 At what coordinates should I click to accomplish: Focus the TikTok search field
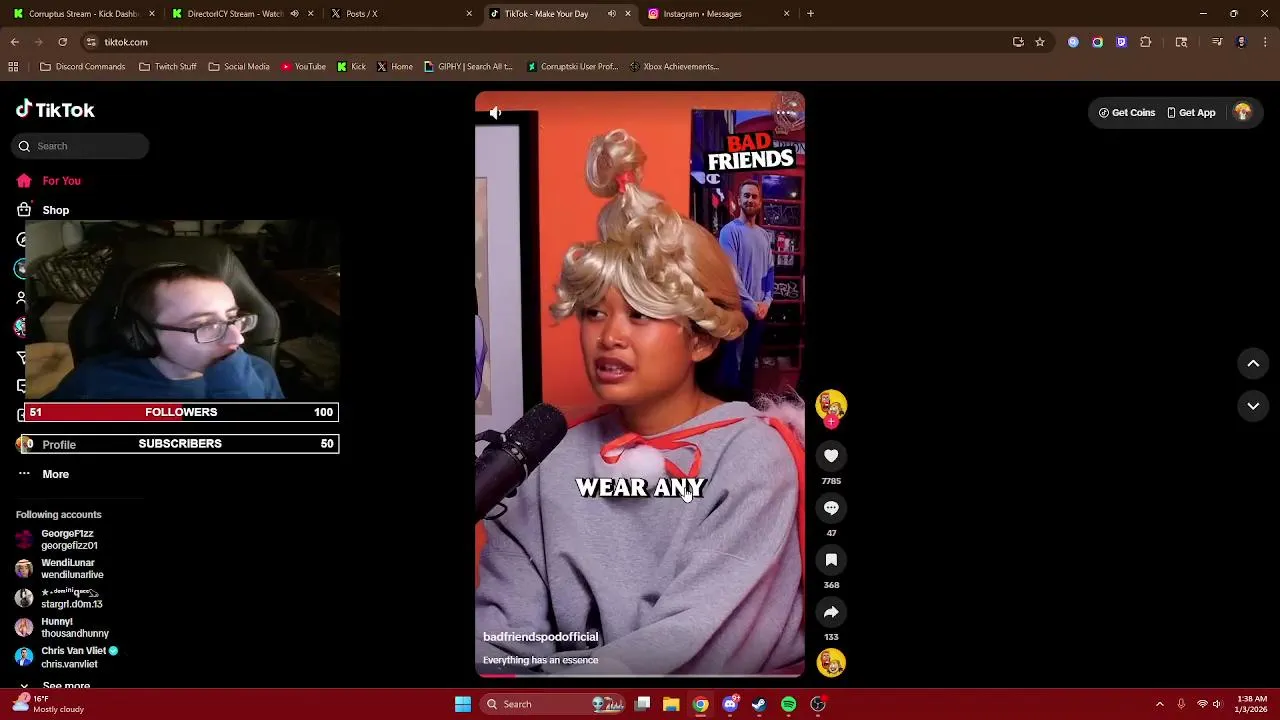point(80,146)
